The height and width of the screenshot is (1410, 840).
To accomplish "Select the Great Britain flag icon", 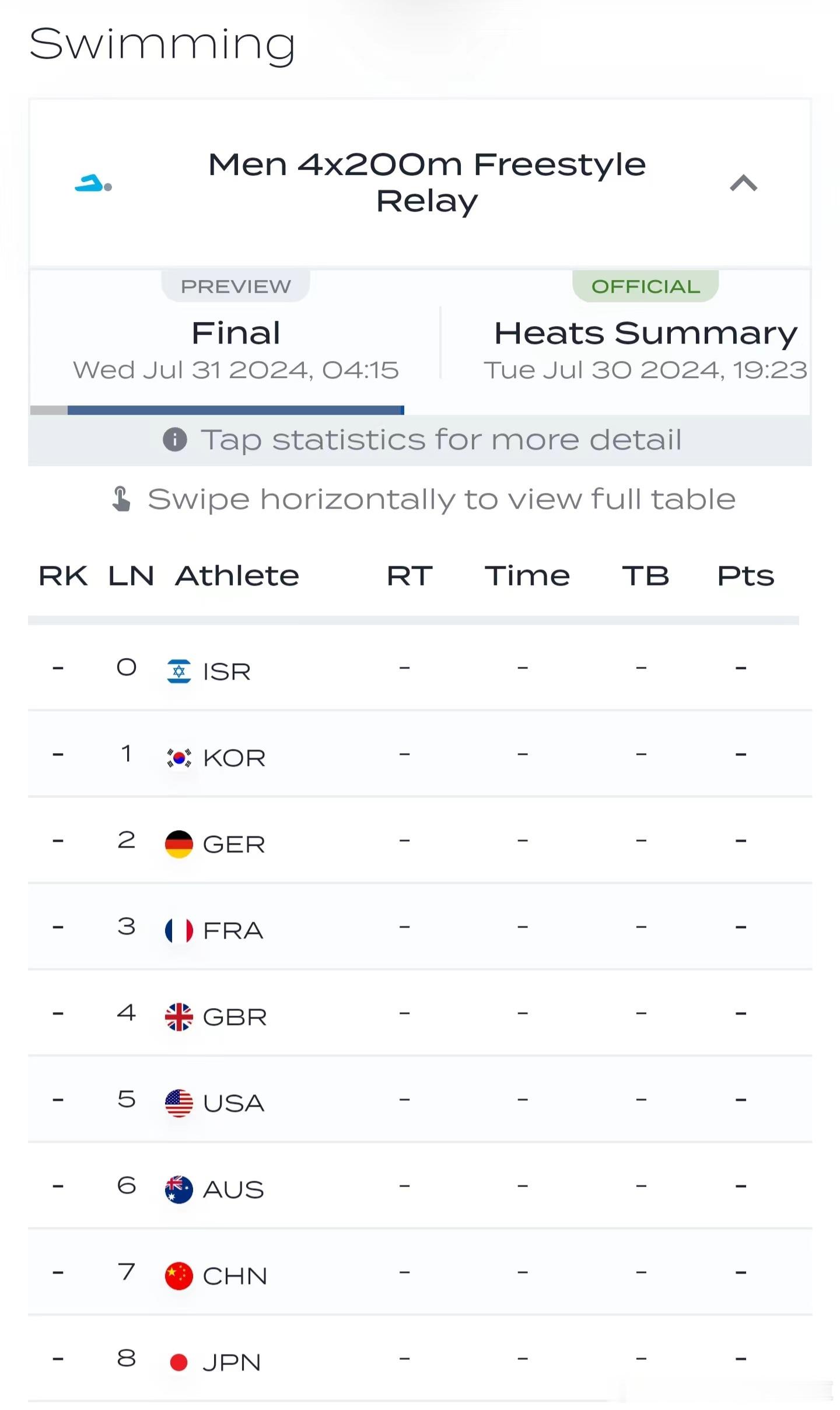I will [x=179, y=1016].
